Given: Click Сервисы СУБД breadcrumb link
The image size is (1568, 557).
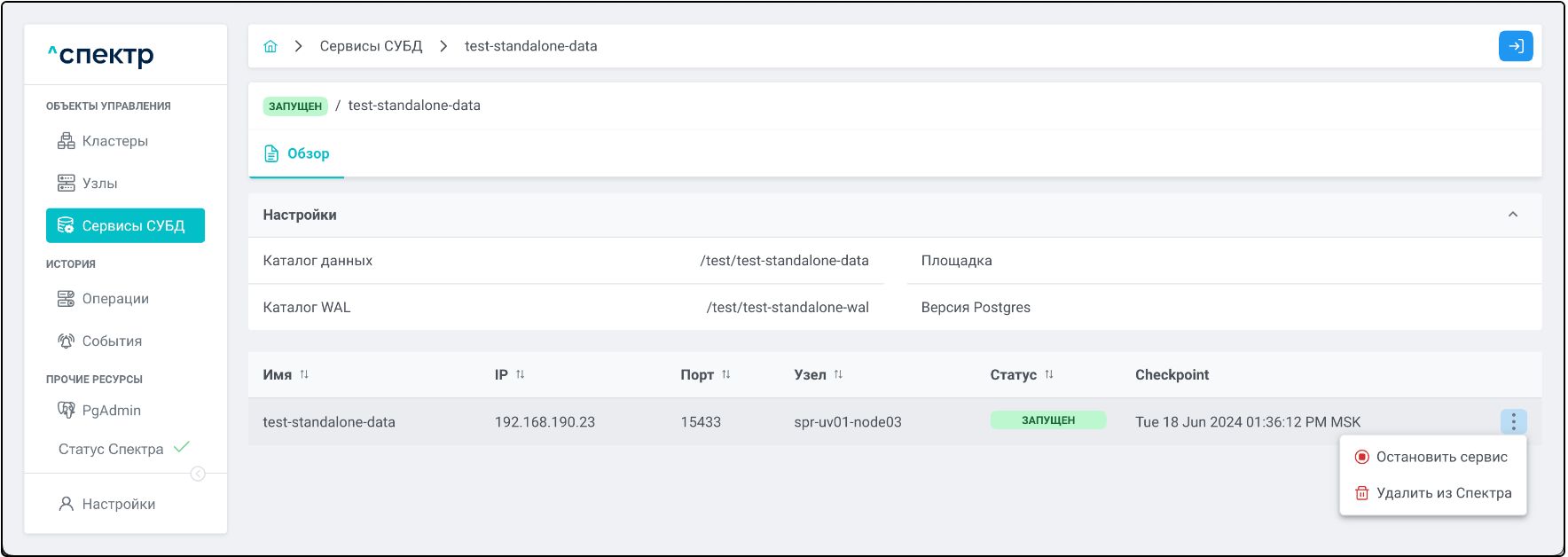Looking at the screenshot, I should point(371,46).
